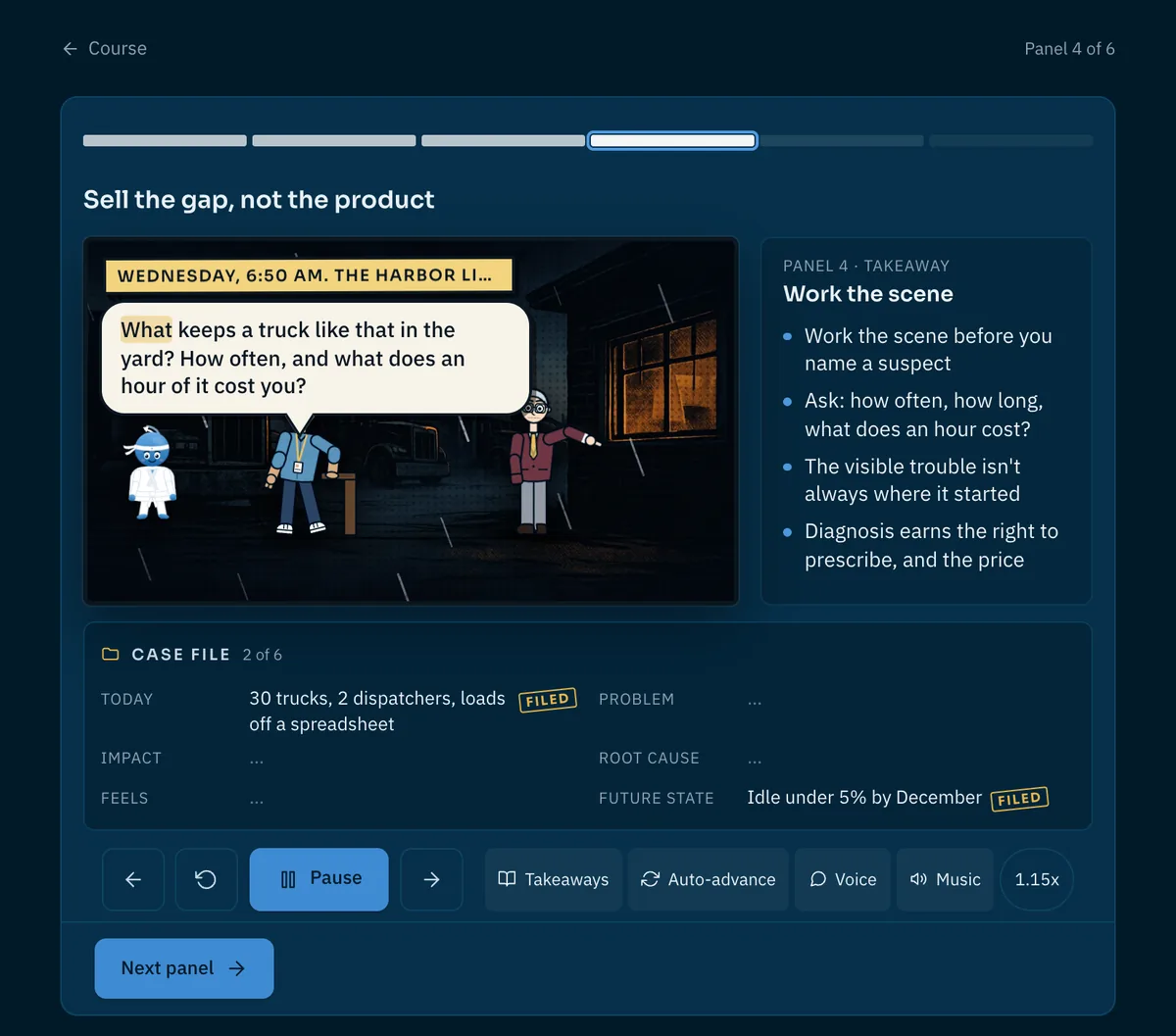This screenshot has height=1036, width=1176.
Task: Click the IMPACT field label
Action: click(x=131, y=759)
